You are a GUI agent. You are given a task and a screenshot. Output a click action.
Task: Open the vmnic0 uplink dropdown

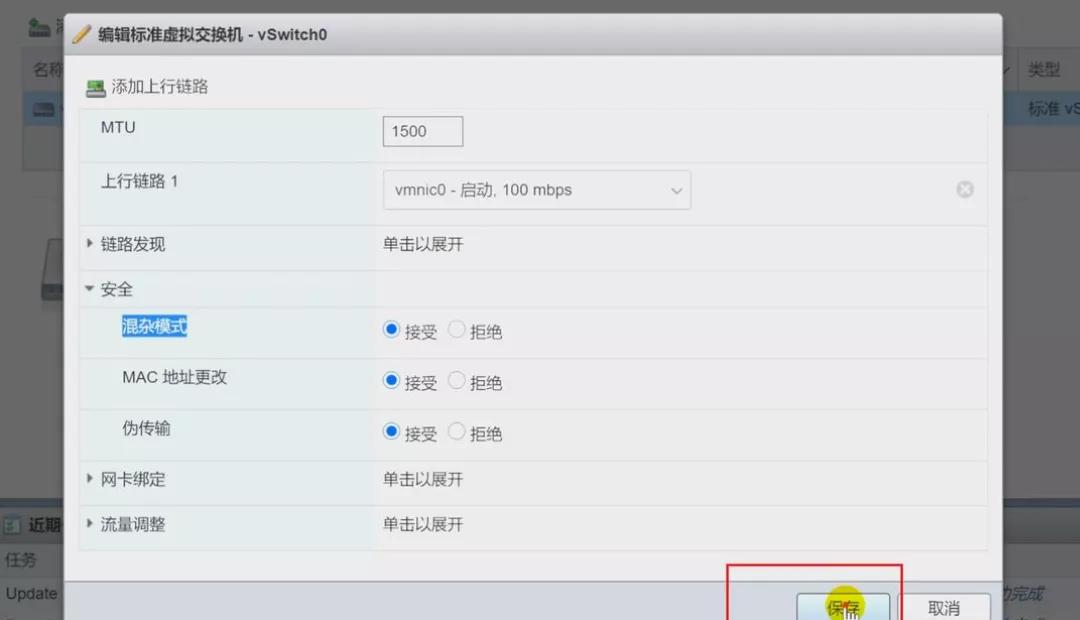point(537,189)
